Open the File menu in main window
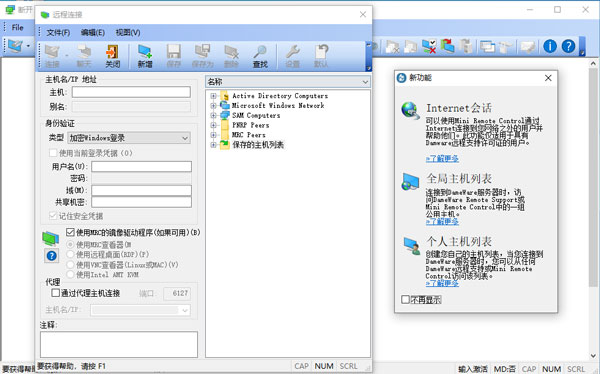Image resolution: width=600 pixels, height=374 pixels. 18,28
